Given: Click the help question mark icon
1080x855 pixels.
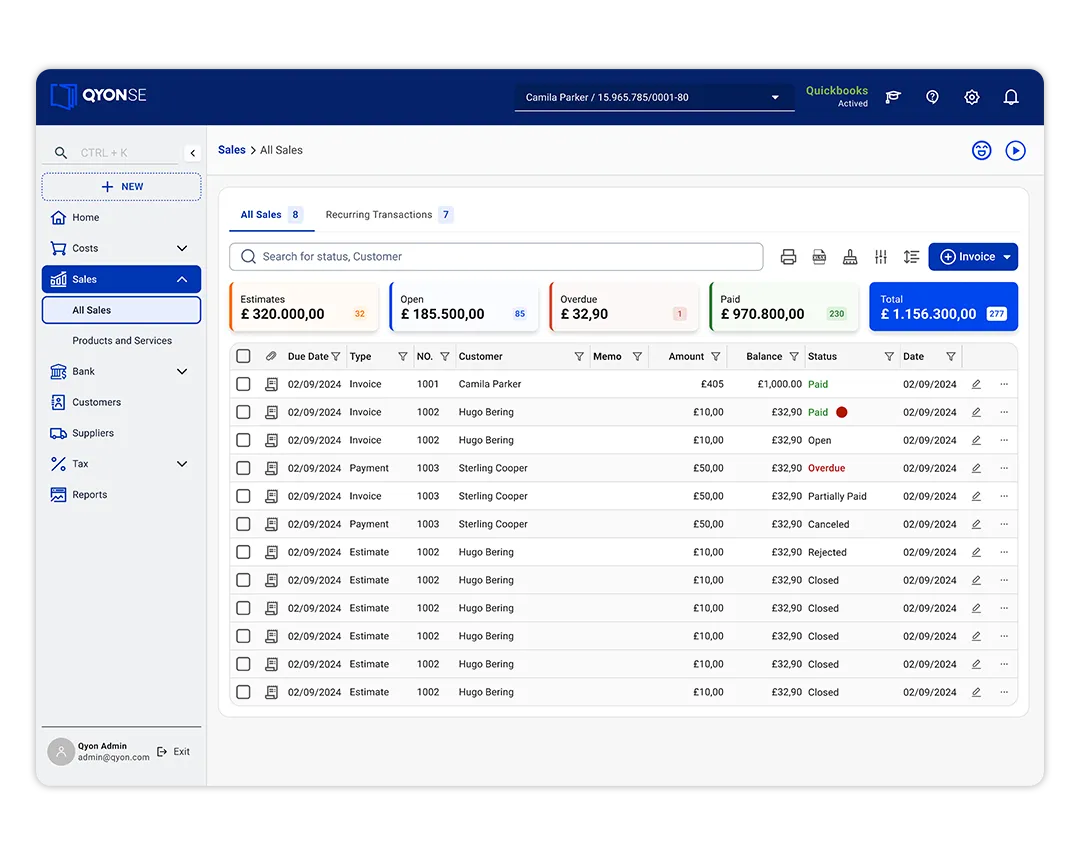Looking at the screenshot, I should click(932, 97).
